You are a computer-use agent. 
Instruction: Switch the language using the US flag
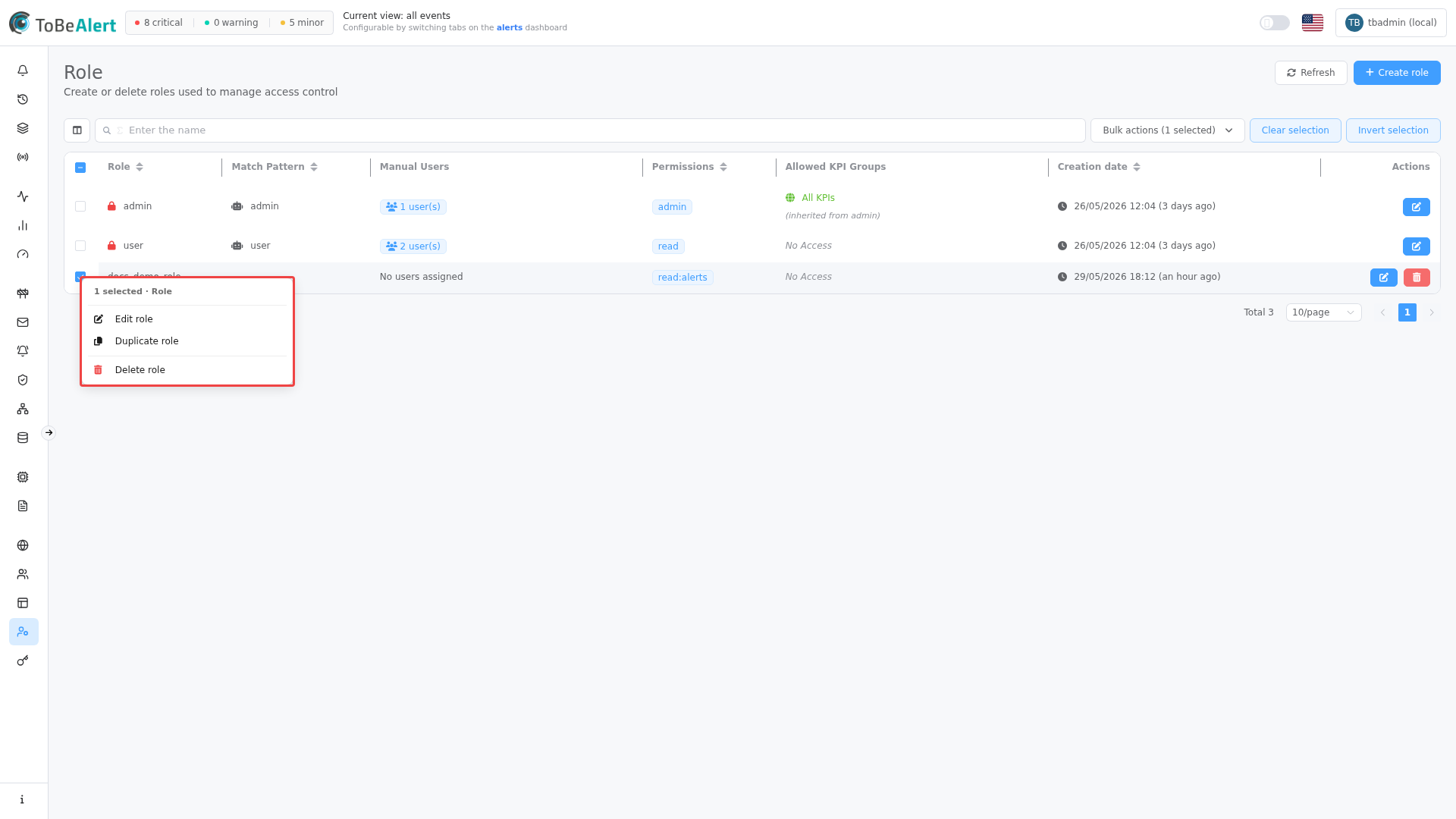coord(1312,23)
